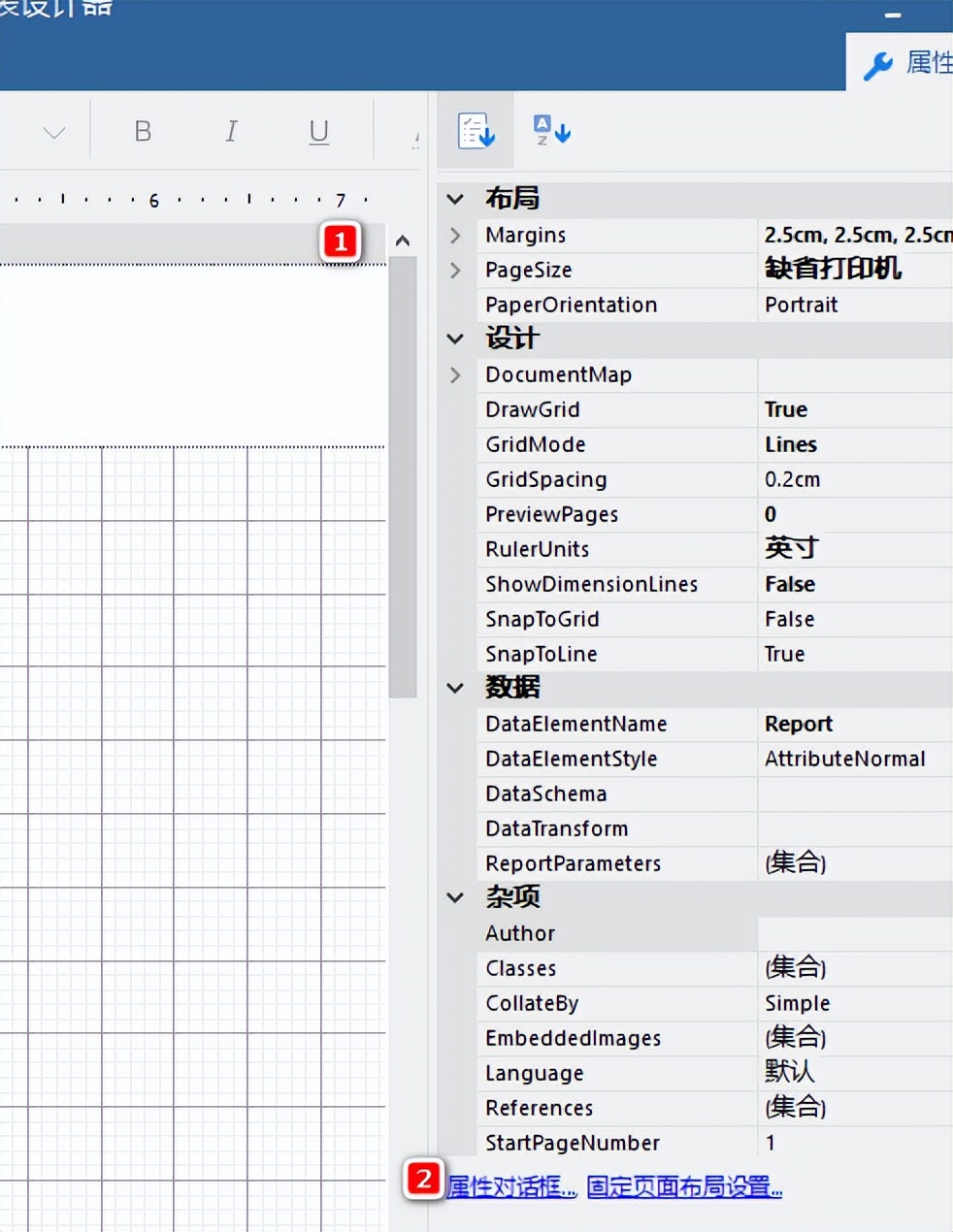This screenshot has width=953, height=1232.
Task: Click the horizontal ruler at mark 6
Action: (153, 201)
